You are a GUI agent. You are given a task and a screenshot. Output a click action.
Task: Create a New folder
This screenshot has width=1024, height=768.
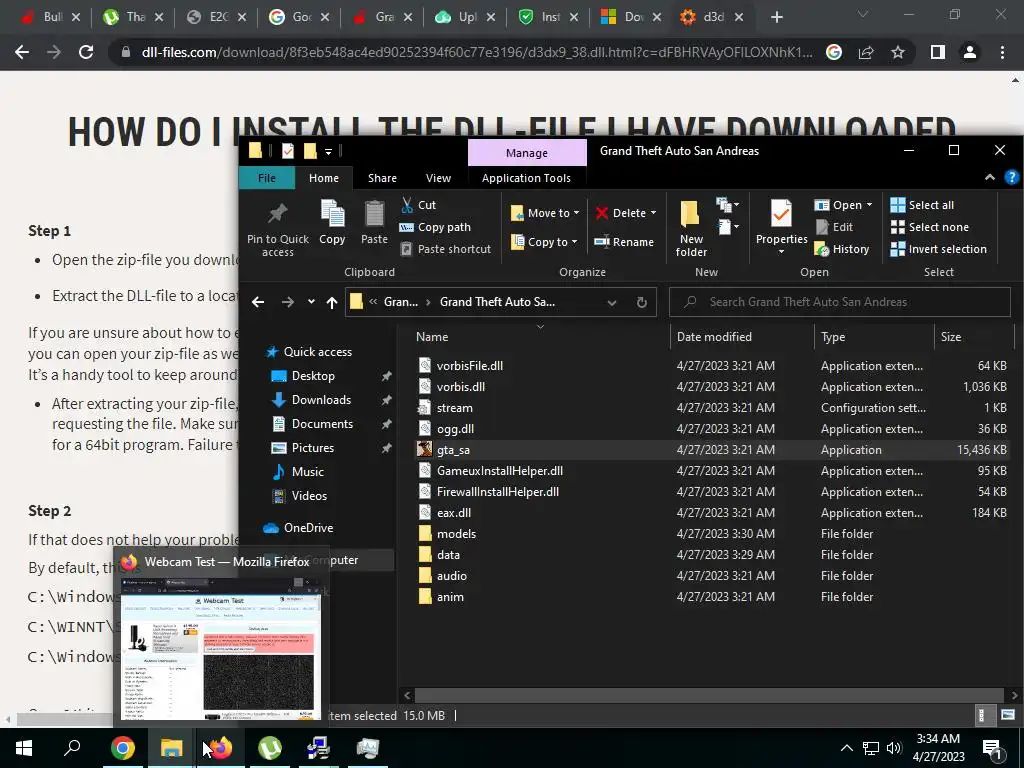pyautogui.click(x=691, y=229)
